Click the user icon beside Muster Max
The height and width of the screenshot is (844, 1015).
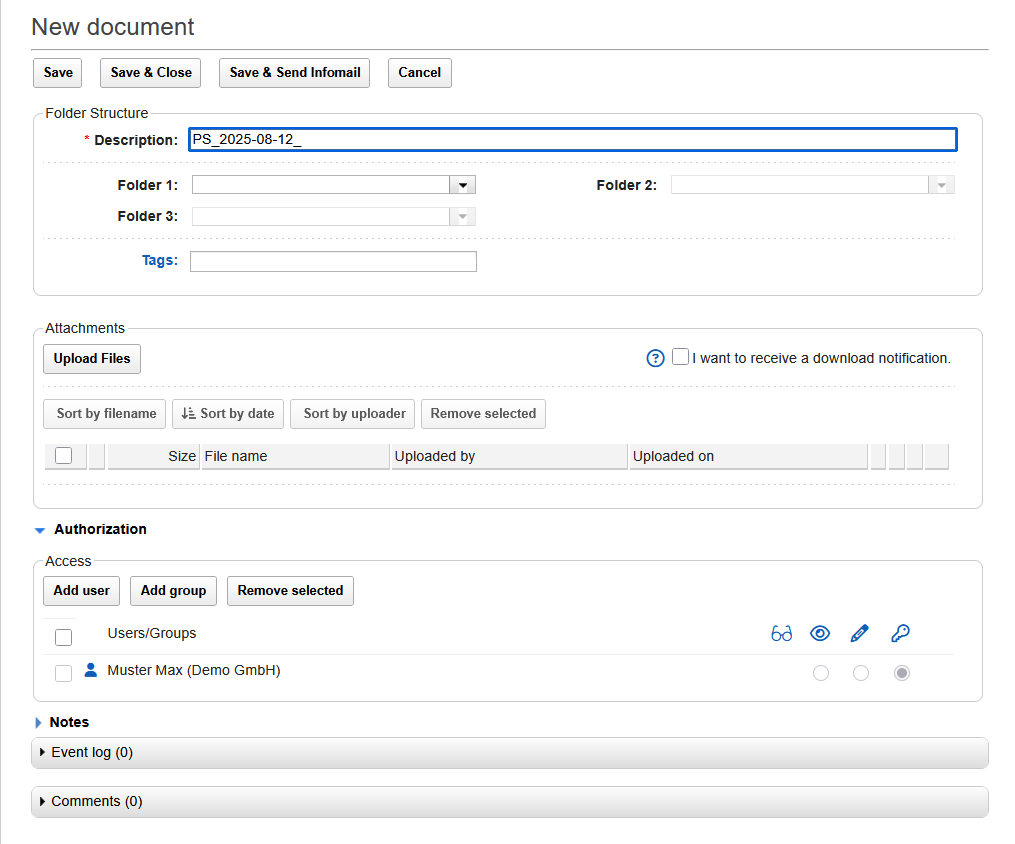click(x=91, y=671)
